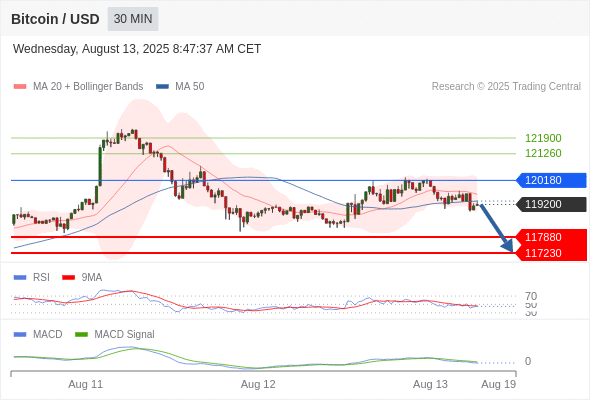The height and width of the screenshot is (400, 590).
Task: Click the 117880 red support label
Action: point(551,237)
